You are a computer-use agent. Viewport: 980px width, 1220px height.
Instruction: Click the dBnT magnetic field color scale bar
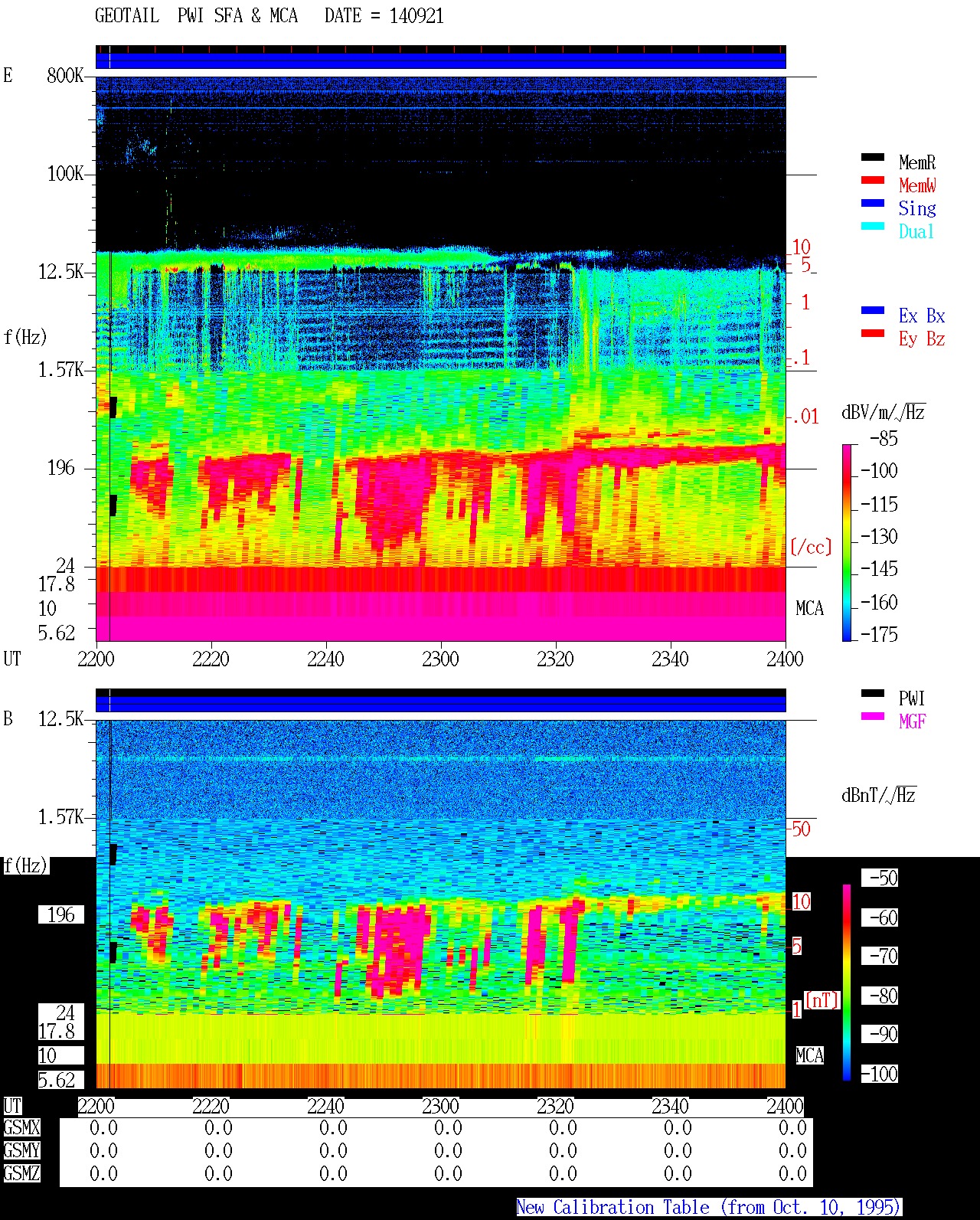point(847,983)
